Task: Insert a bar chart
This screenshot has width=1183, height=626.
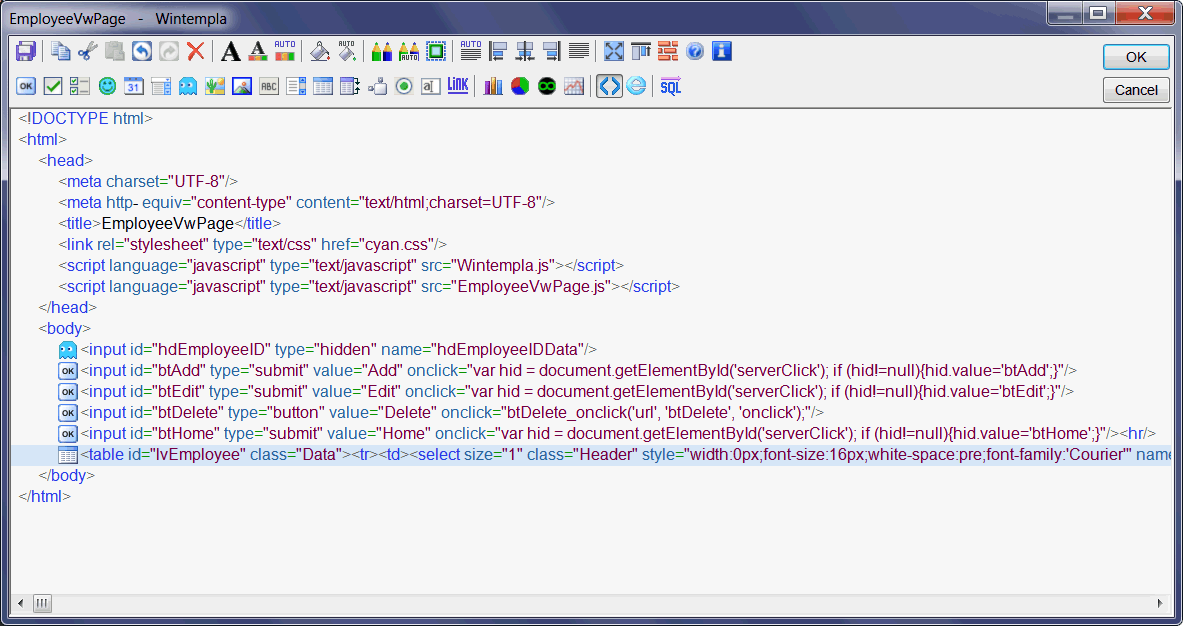Action: pos(493,87)
